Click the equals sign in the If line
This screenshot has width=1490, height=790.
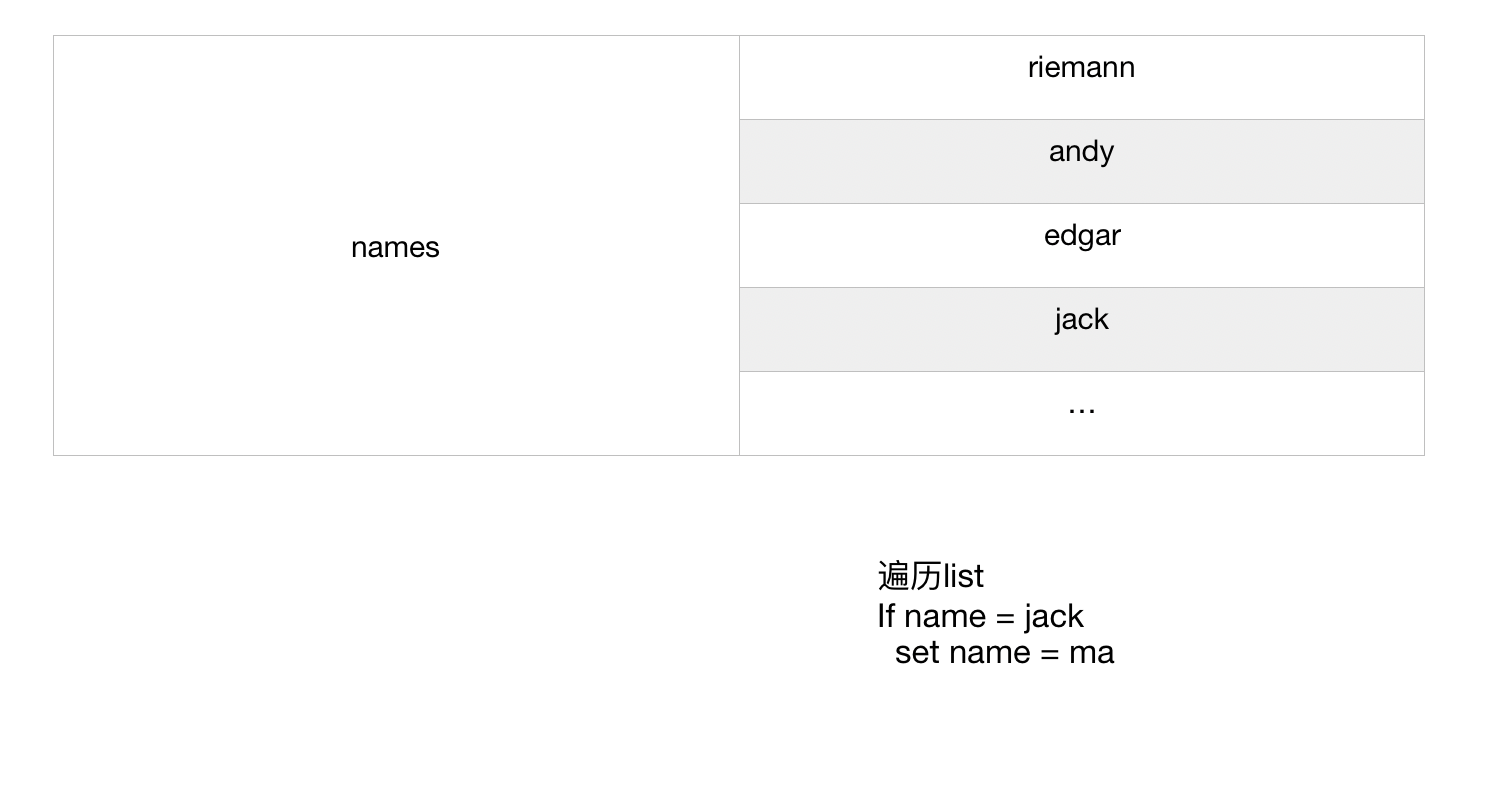[1005, 617]
